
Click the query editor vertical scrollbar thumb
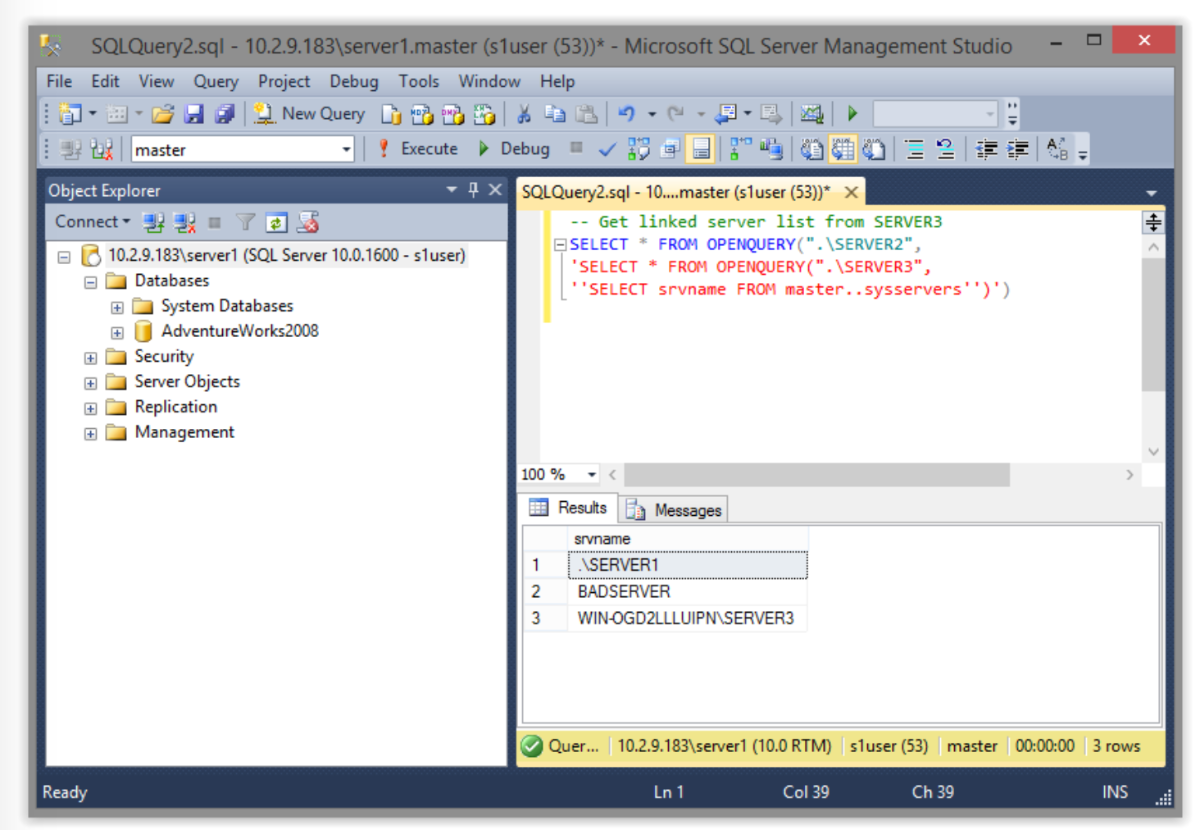tap(1153, 325)
